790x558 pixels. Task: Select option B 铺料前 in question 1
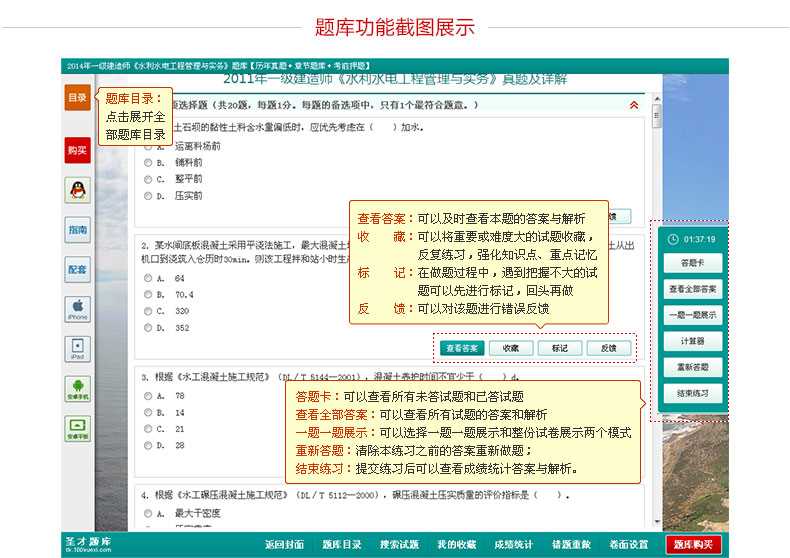(148, 161)
